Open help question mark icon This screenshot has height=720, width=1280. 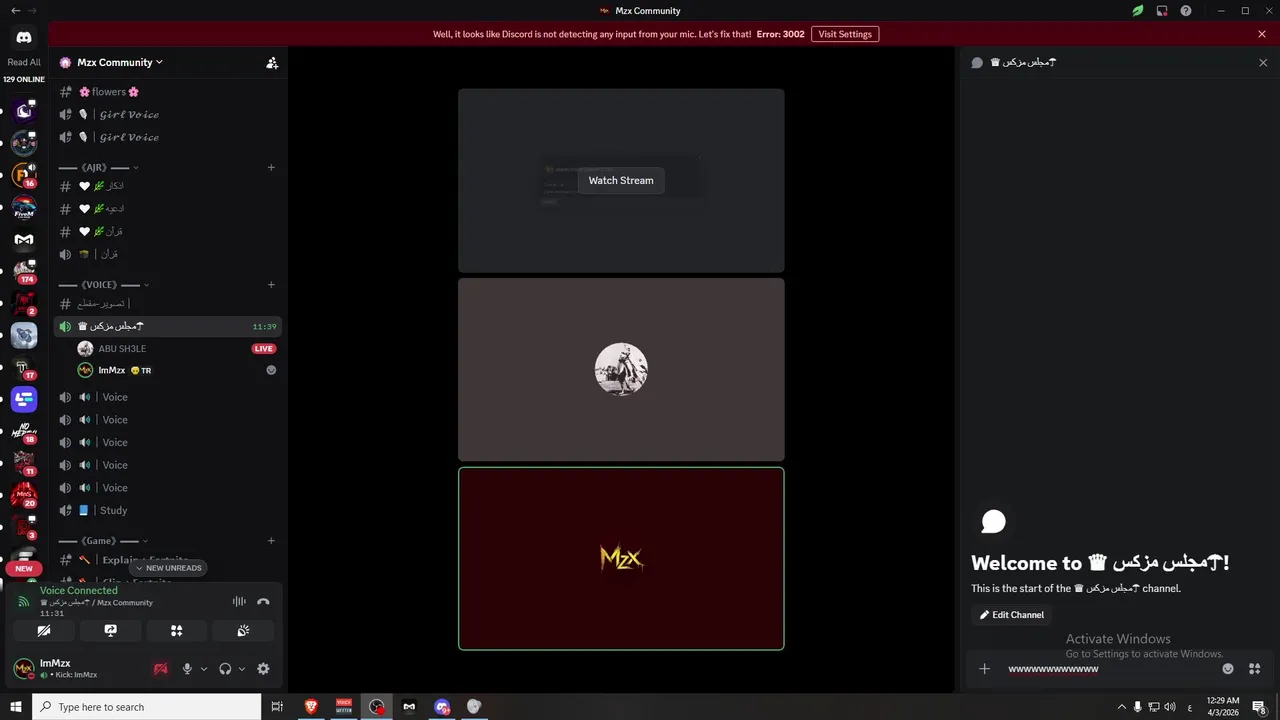[1186, 10]
